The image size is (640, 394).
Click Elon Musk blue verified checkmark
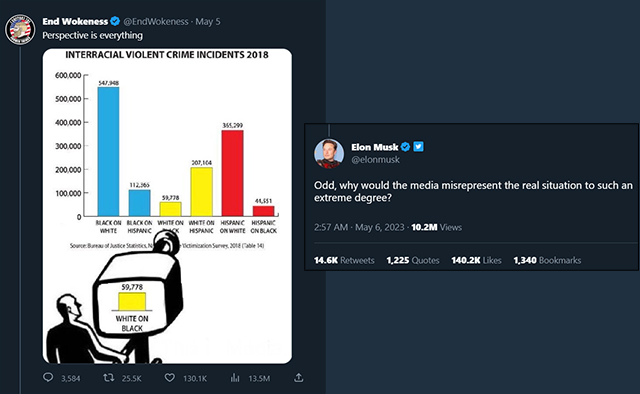(405, 147)
